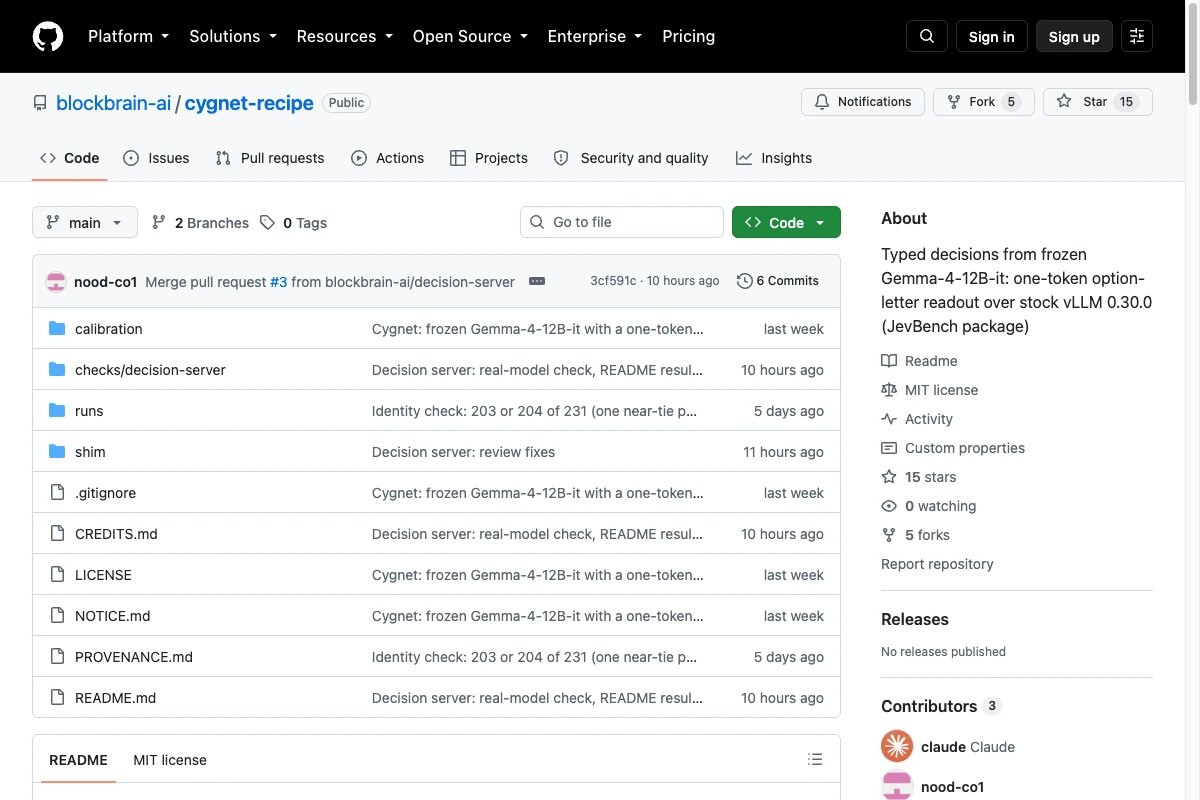Image resolution: width=1200 pixels, height=800 pixels.
Task: Switch to the Code tab
Action: [70, 158]
